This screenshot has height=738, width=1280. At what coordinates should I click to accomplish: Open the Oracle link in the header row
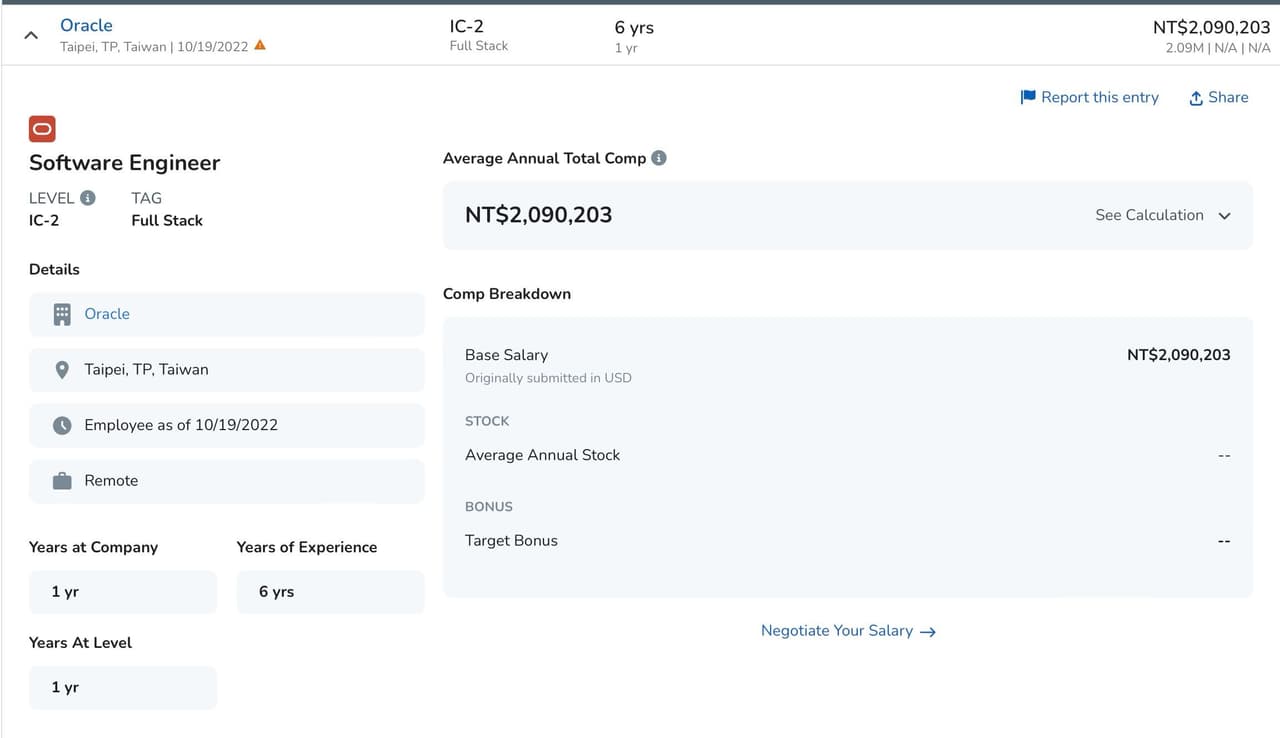point(86,25)
